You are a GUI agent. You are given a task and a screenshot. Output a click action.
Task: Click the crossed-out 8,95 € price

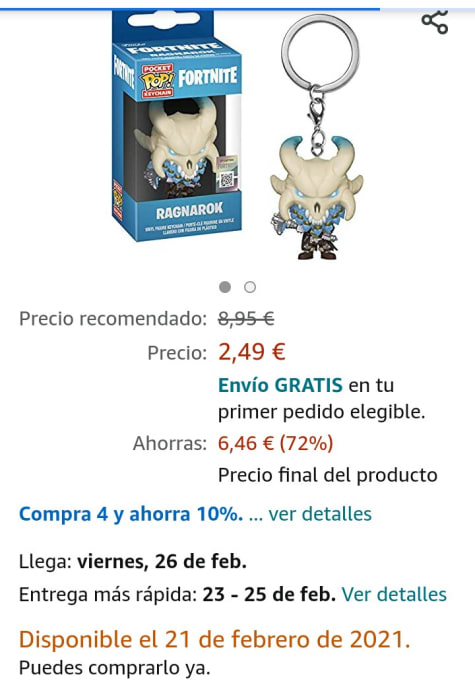[246, 319]
